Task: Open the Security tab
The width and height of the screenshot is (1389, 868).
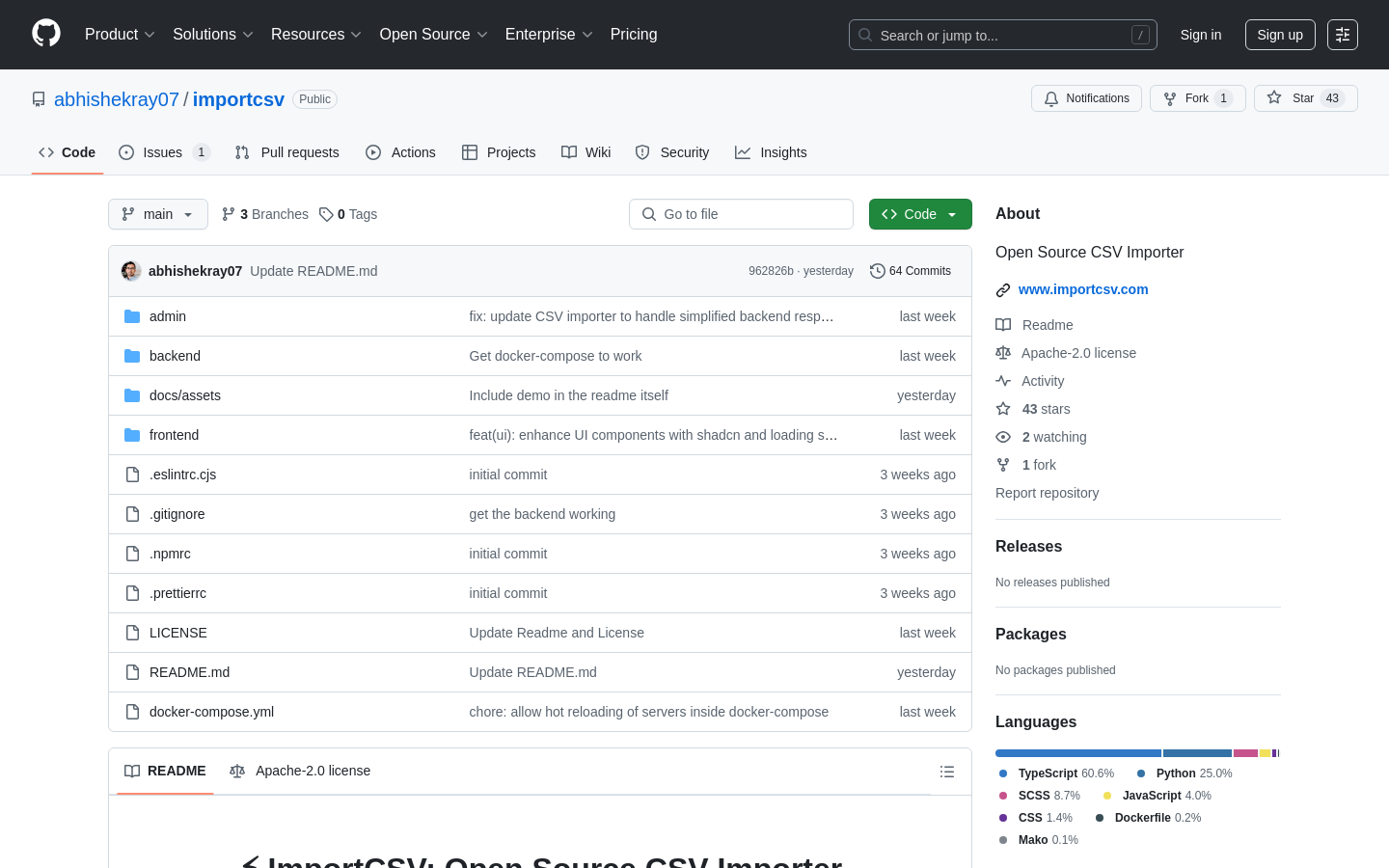Action: pyautogui.click(x=672, y=152)
